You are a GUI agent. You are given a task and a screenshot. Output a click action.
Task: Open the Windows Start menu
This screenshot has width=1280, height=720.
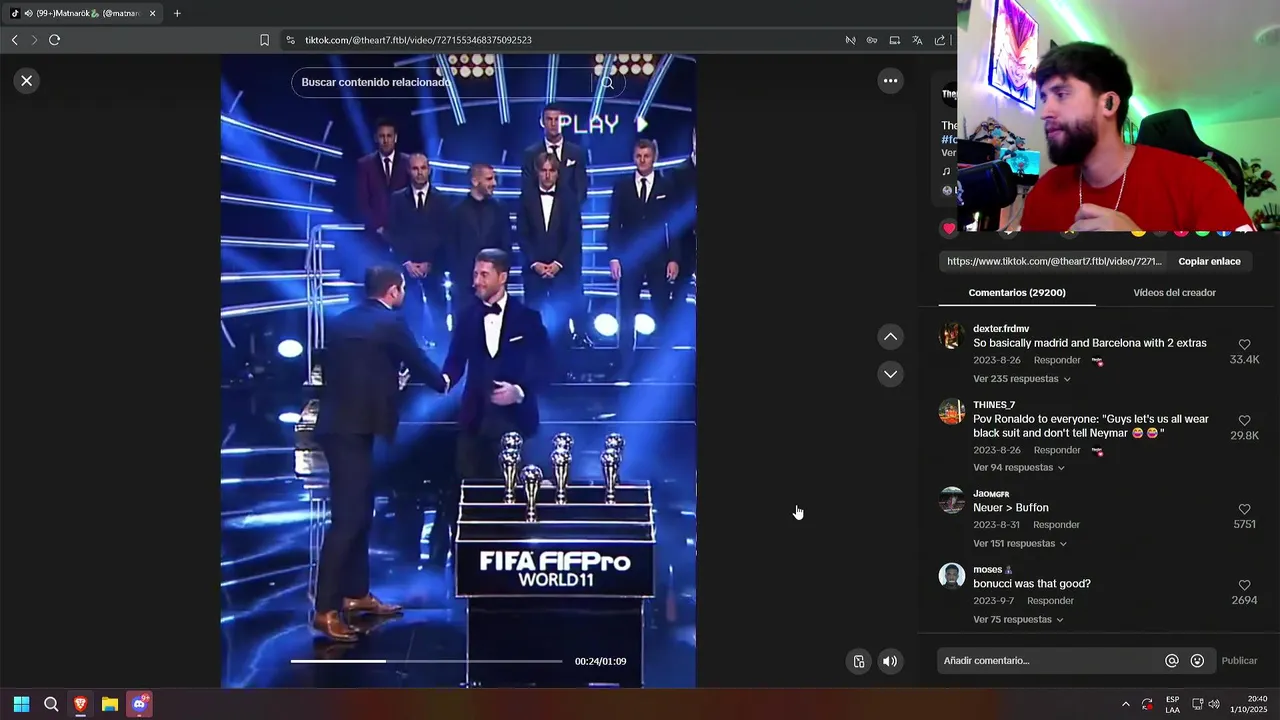(x=21, y=704)
